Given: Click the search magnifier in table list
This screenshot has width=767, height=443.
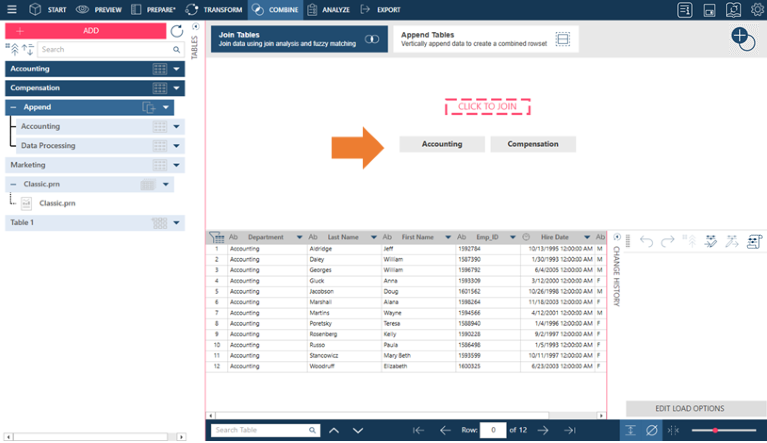Looking at the screenshot, I should [x=177, y=49].
